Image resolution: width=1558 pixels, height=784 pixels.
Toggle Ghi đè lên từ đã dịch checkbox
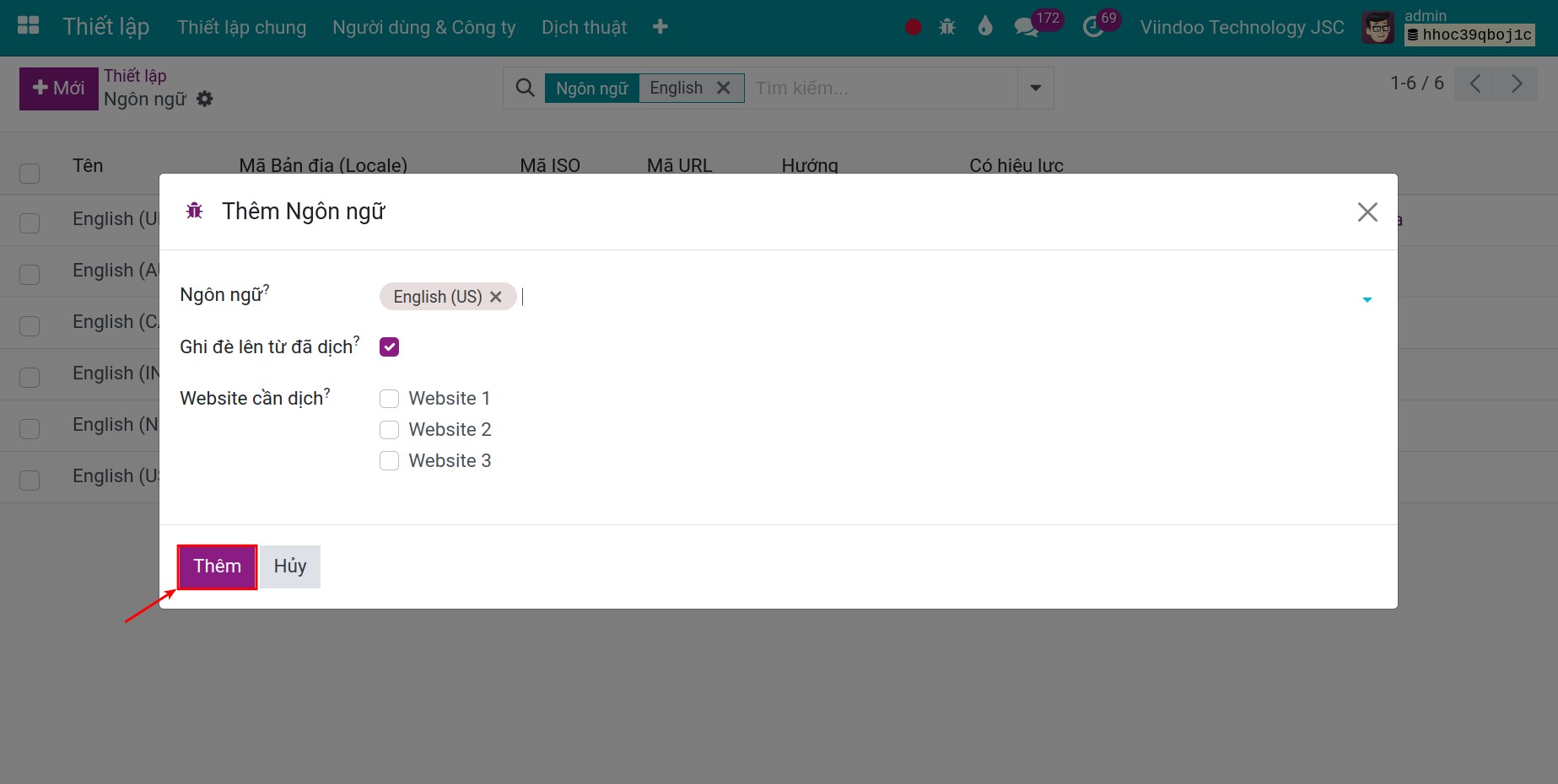389,346
